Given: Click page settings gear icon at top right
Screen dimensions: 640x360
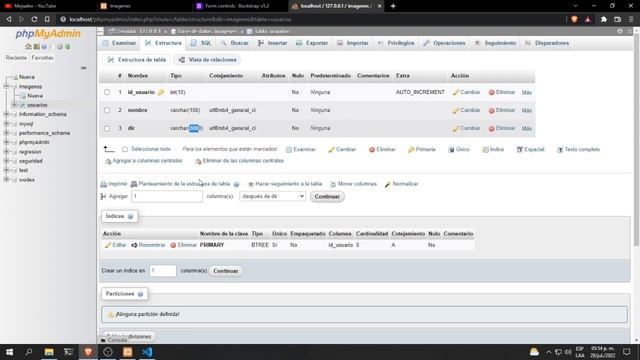Looking at the screenshot, I should point(620,31).
